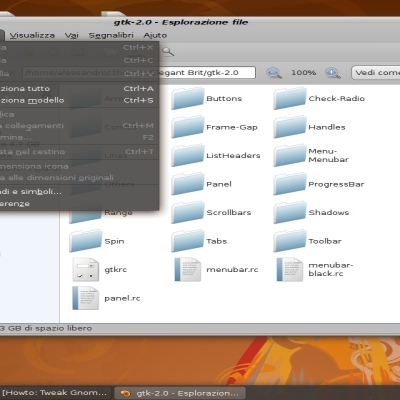Switch to the 'Howto: Tweak Gnom...' taskbar window
400x400 pixels.
(x=55, y=393)
